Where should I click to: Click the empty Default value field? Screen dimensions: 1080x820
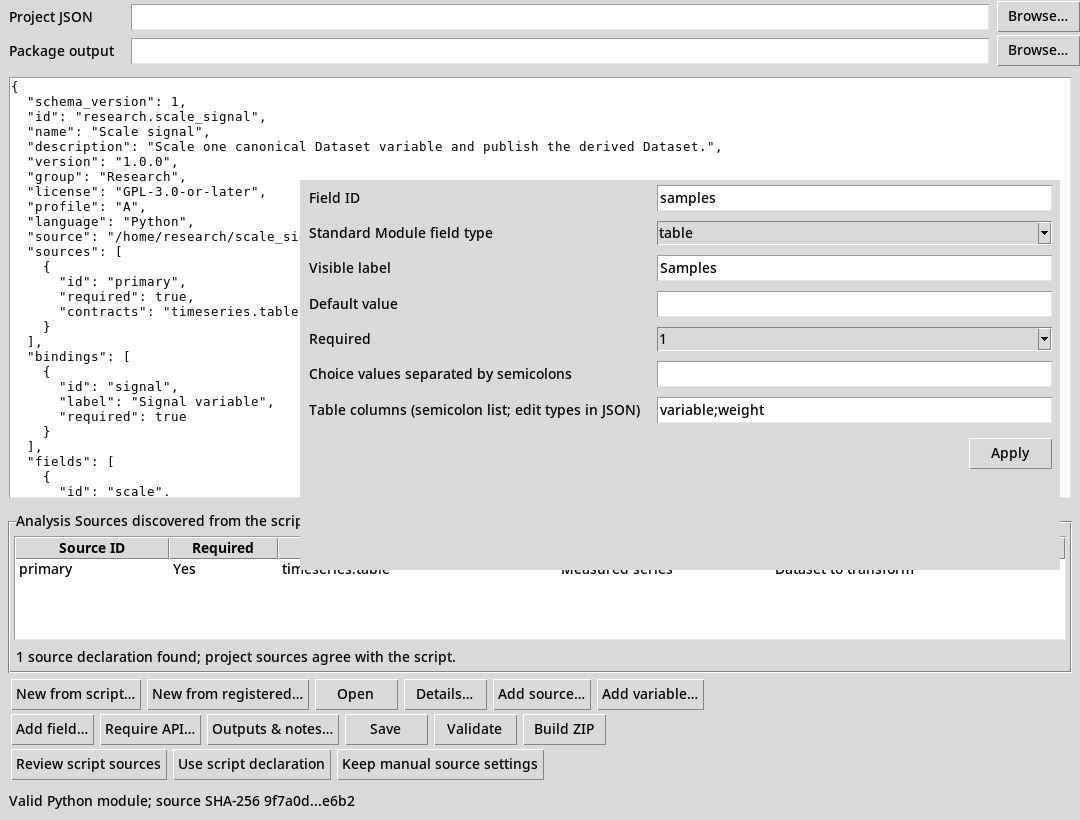(x=854, y=304)
